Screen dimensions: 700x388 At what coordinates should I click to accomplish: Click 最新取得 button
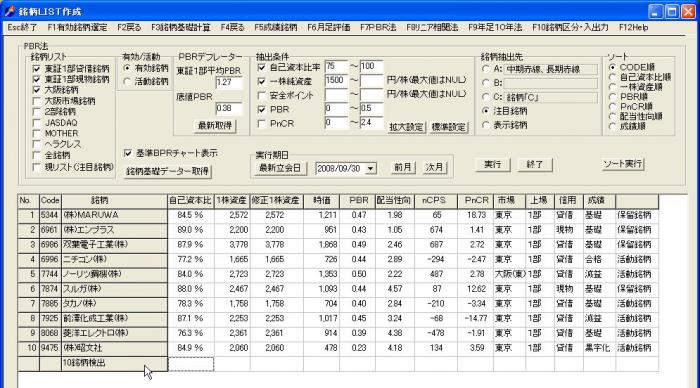coord(215,126)
